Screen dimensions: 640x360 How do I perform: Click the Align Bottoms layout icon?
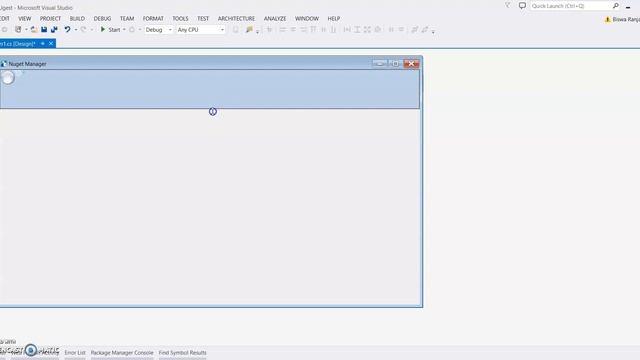(x=333, y=29)
